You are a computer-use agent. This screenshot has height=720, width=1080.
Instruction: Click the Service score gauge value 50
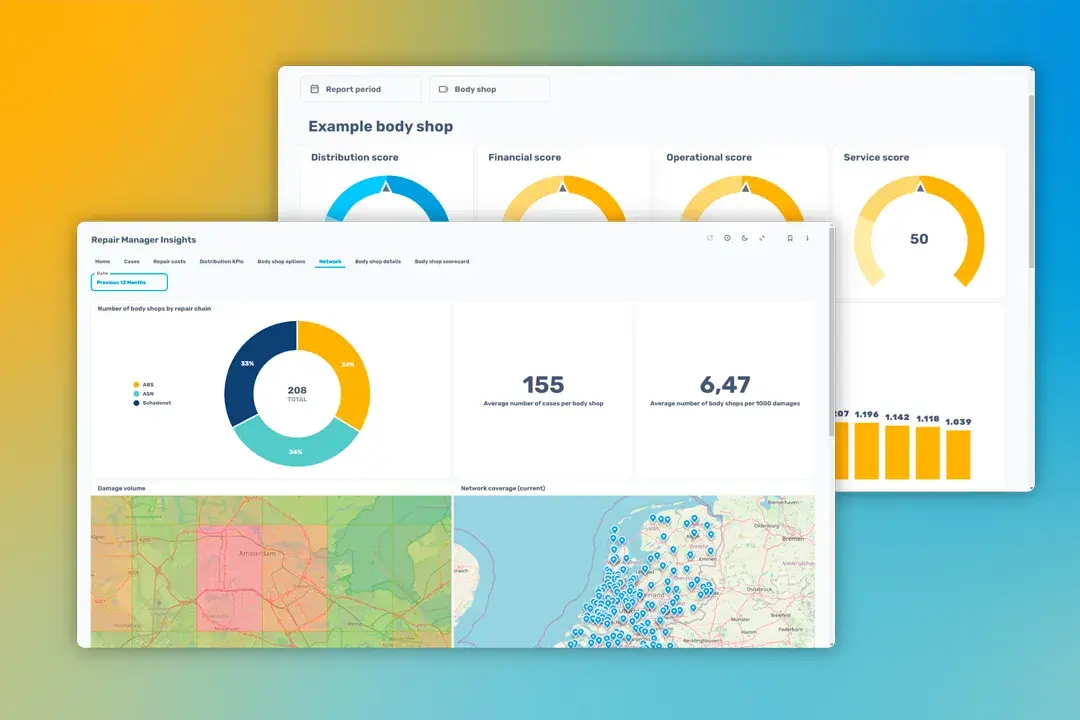click(x=919, y=239)
